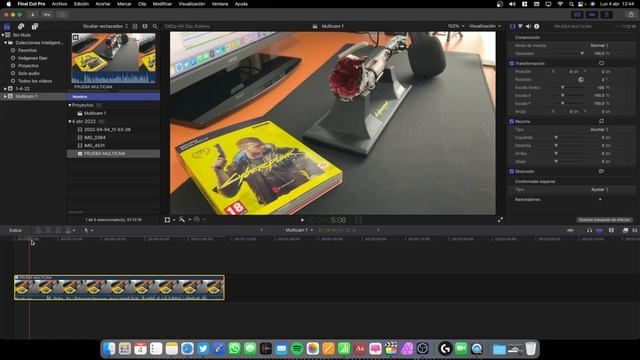The height and width of the screenshot is (360, 640).
Task: Select PRUEBA MULTICAM clip in the timeline
Action: 119,288
